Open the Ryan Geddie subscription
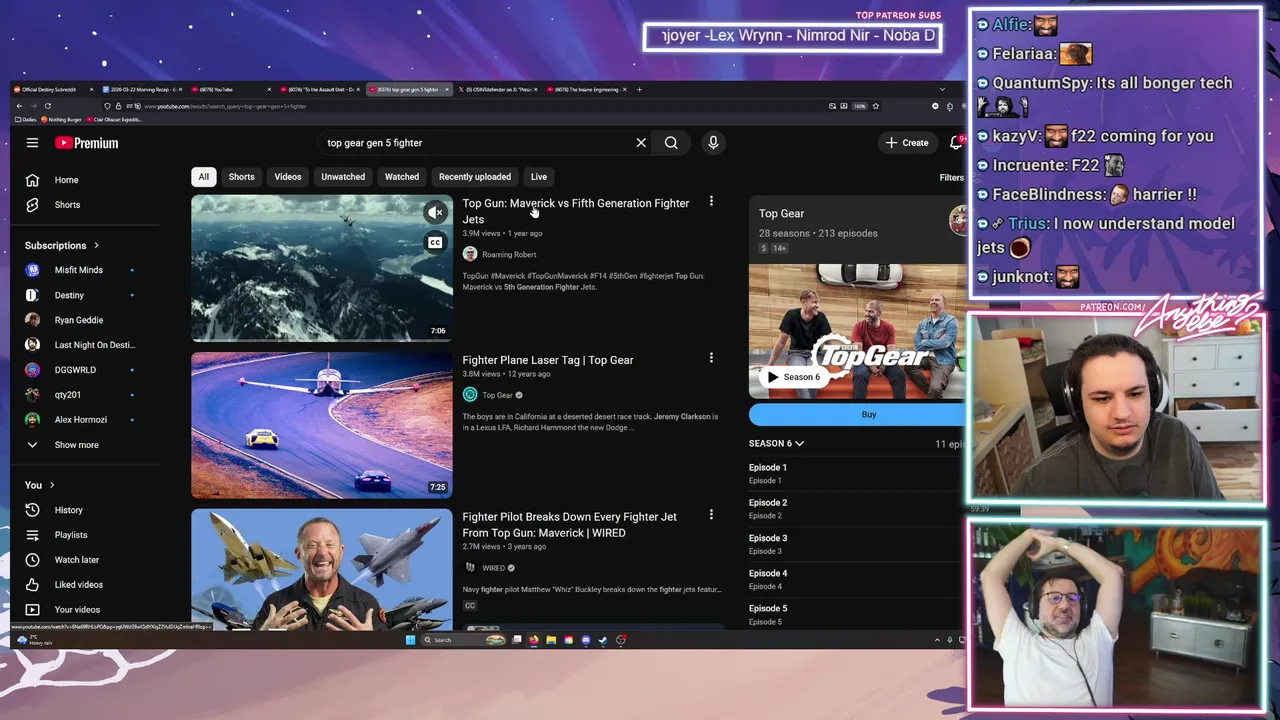Image resolution: width=1280 pixels, height=720 pixels. click(x=78, y=320)
